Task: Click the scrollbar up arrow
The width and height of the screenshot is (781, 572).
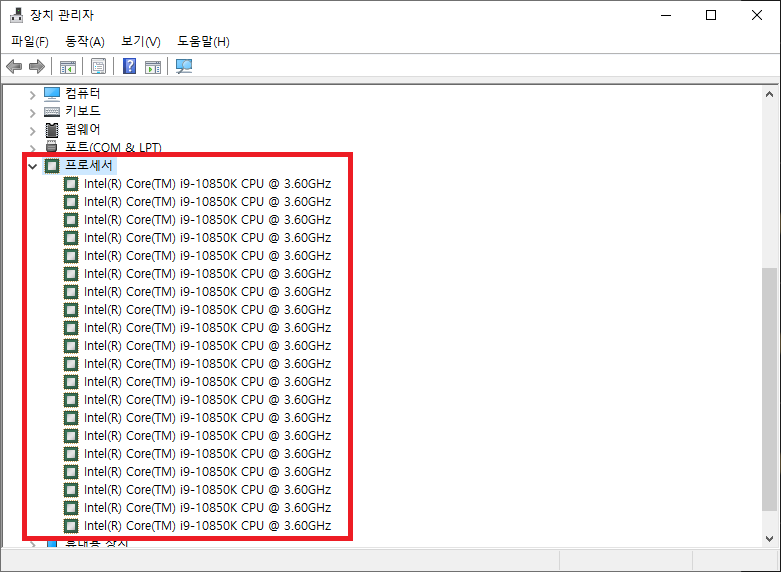Action: coord(770,94)
